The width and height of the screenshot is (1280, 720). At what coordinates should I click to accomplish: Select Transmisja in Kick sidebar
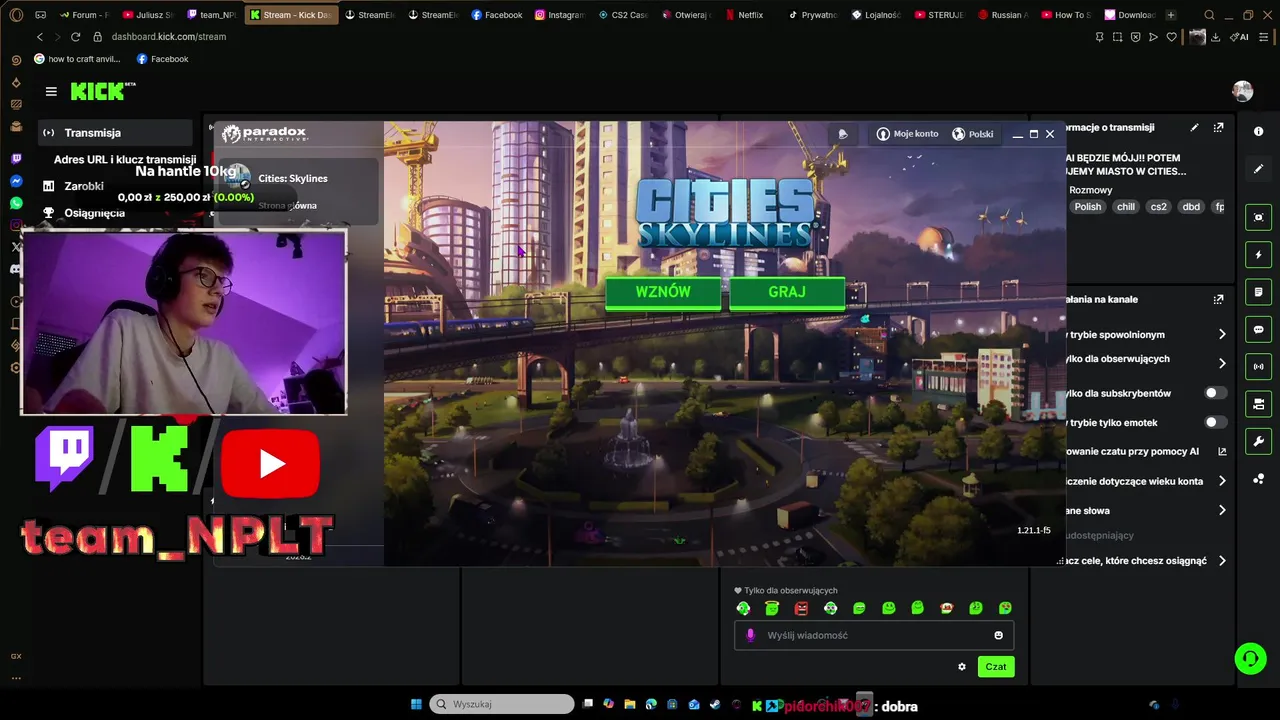(115, 132)
